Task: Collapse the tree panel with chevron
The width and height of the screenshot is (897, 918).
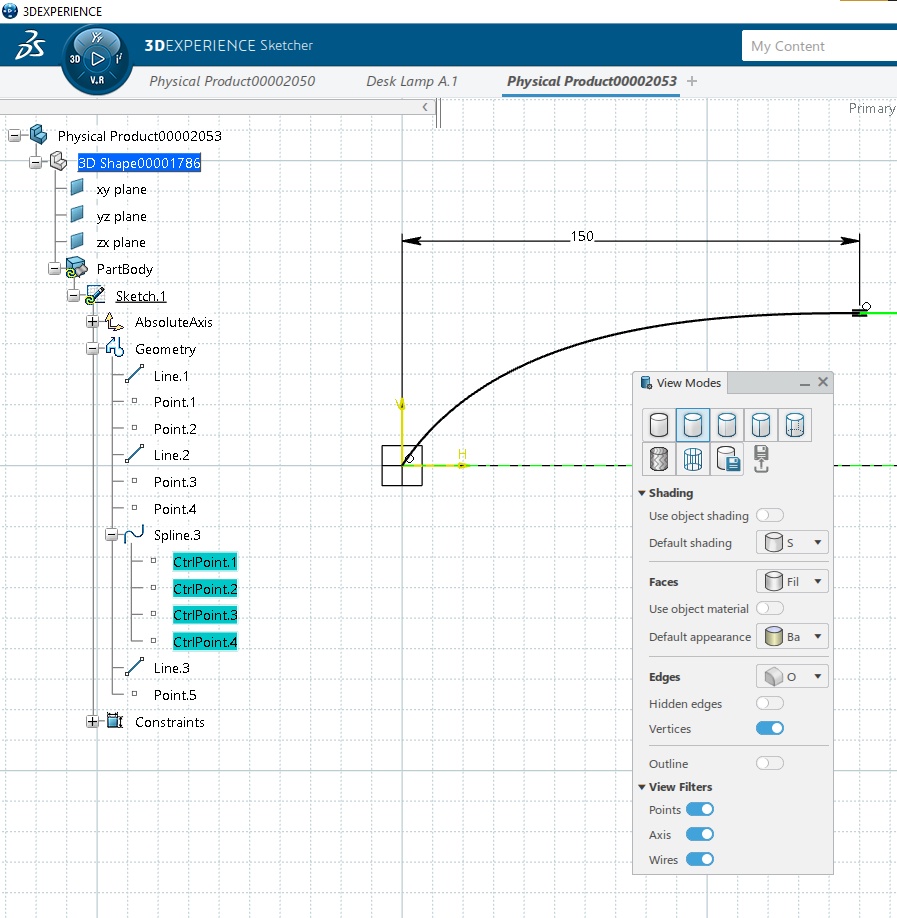Action: (425, 107)
